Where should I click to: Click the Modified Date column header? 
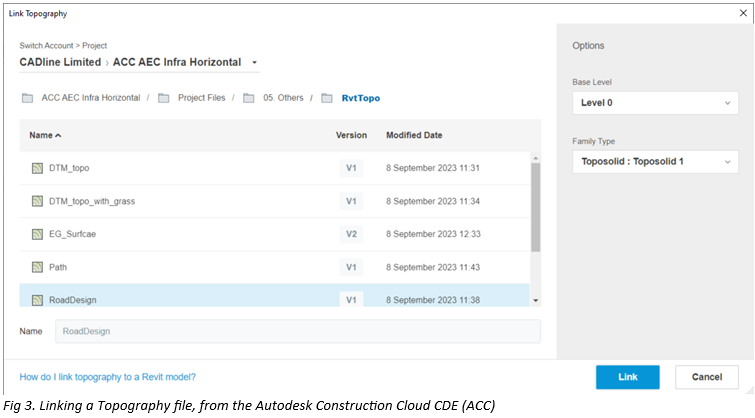click(x=414, y=135)
